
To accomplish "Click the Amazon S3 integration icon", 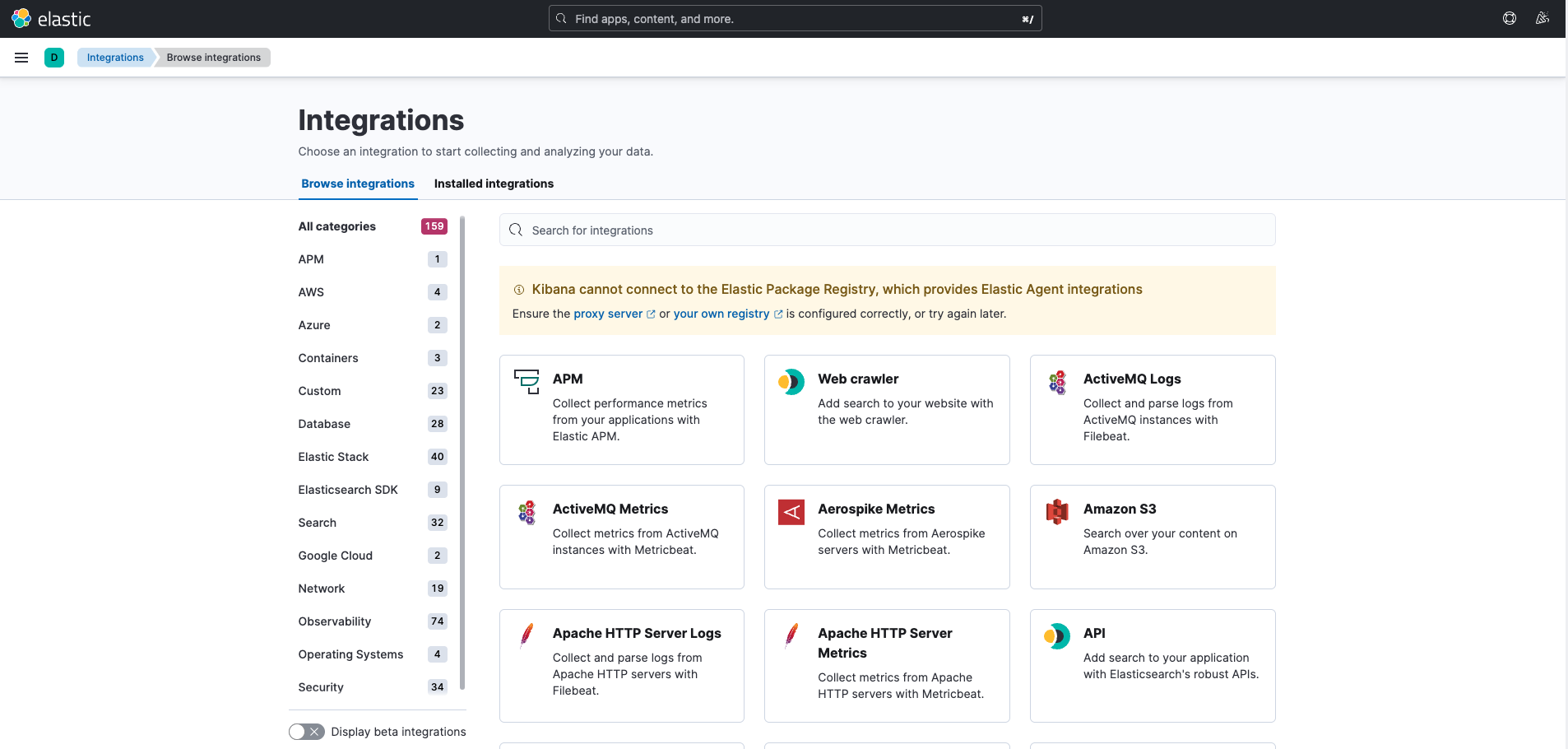I will tap(1057, 512).
